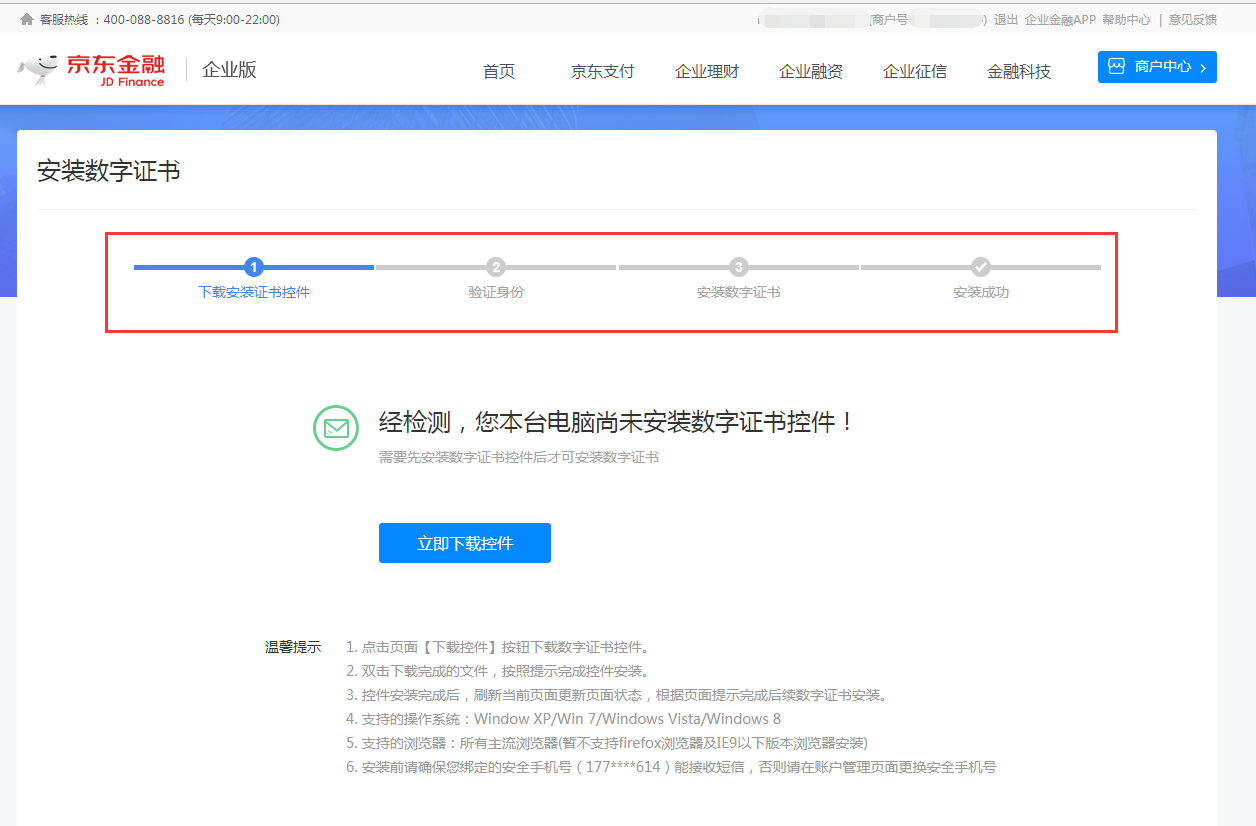Open the 企业理财 menu item
1256x826 pixels.
tap(707, 71)
